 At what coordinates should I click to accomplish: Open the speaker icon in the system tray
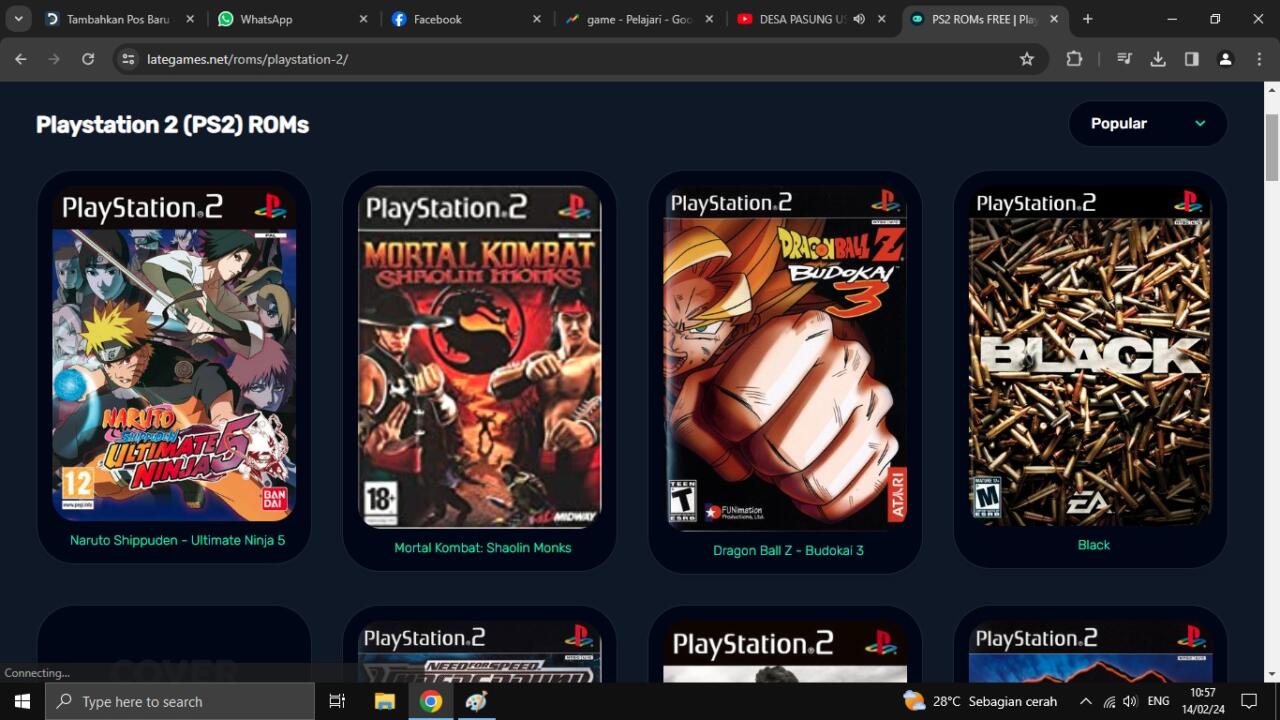coord(1129,700)
